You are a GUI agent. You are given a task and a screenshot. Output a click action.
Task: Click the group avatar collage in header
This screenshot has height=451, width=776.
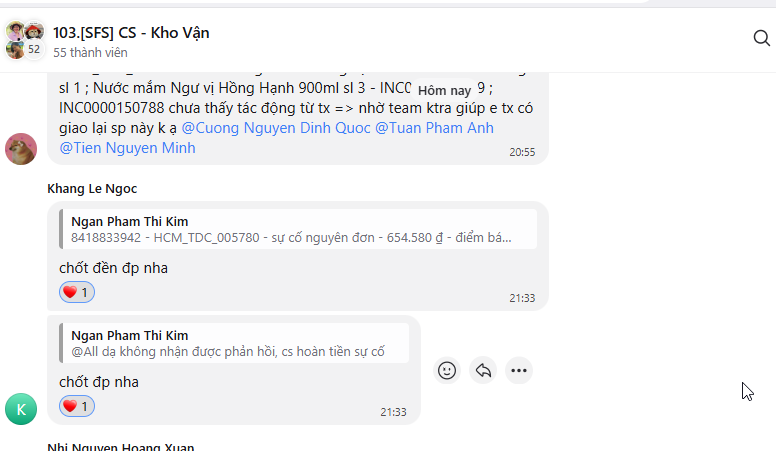(25, 40)
